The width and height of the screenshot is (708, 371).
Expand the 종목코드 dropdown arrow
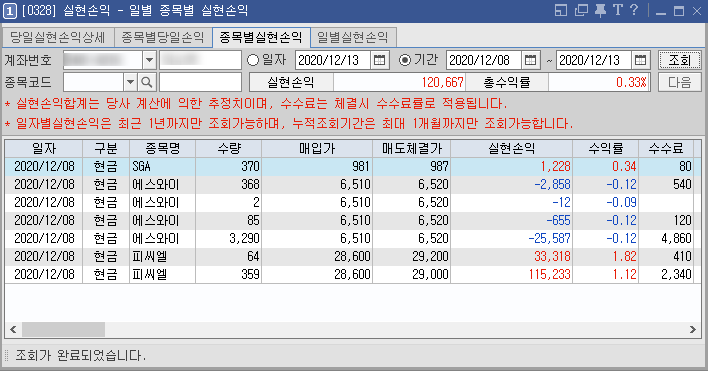coord(130,82)
